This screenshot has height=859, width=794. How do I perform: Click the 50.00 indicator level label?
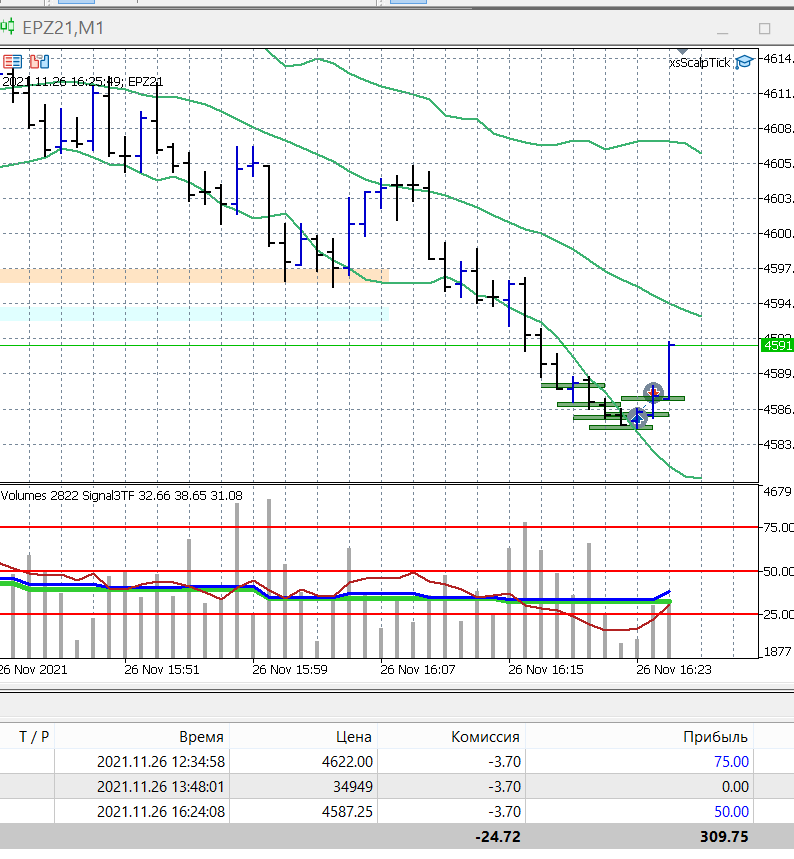tap(778, 571)
